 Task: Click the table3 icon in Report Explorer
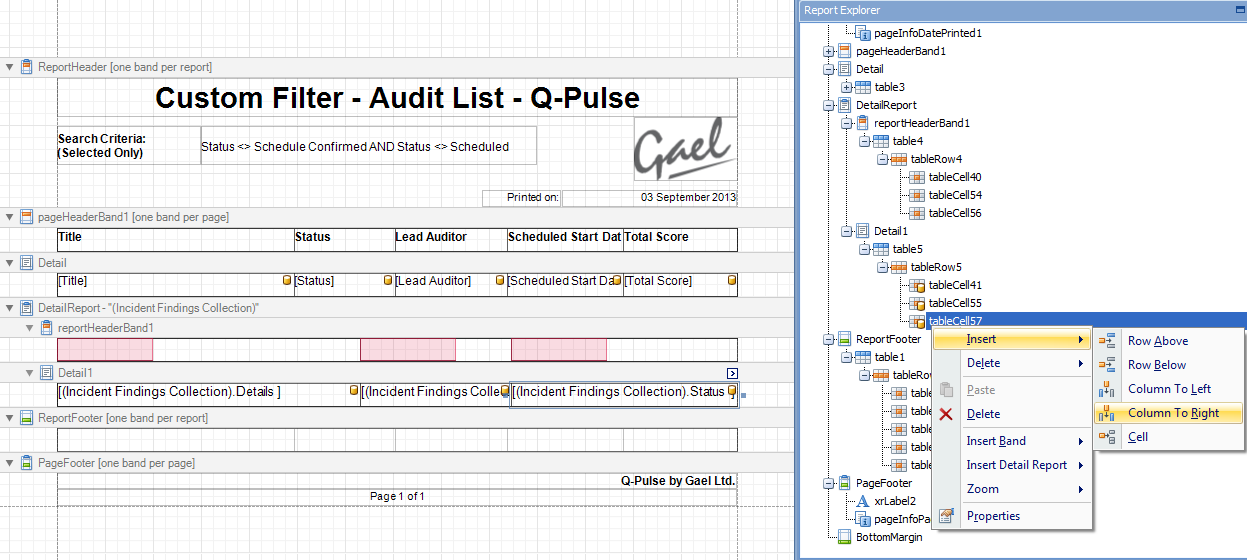pyautogui.click(x=864, y=87)
